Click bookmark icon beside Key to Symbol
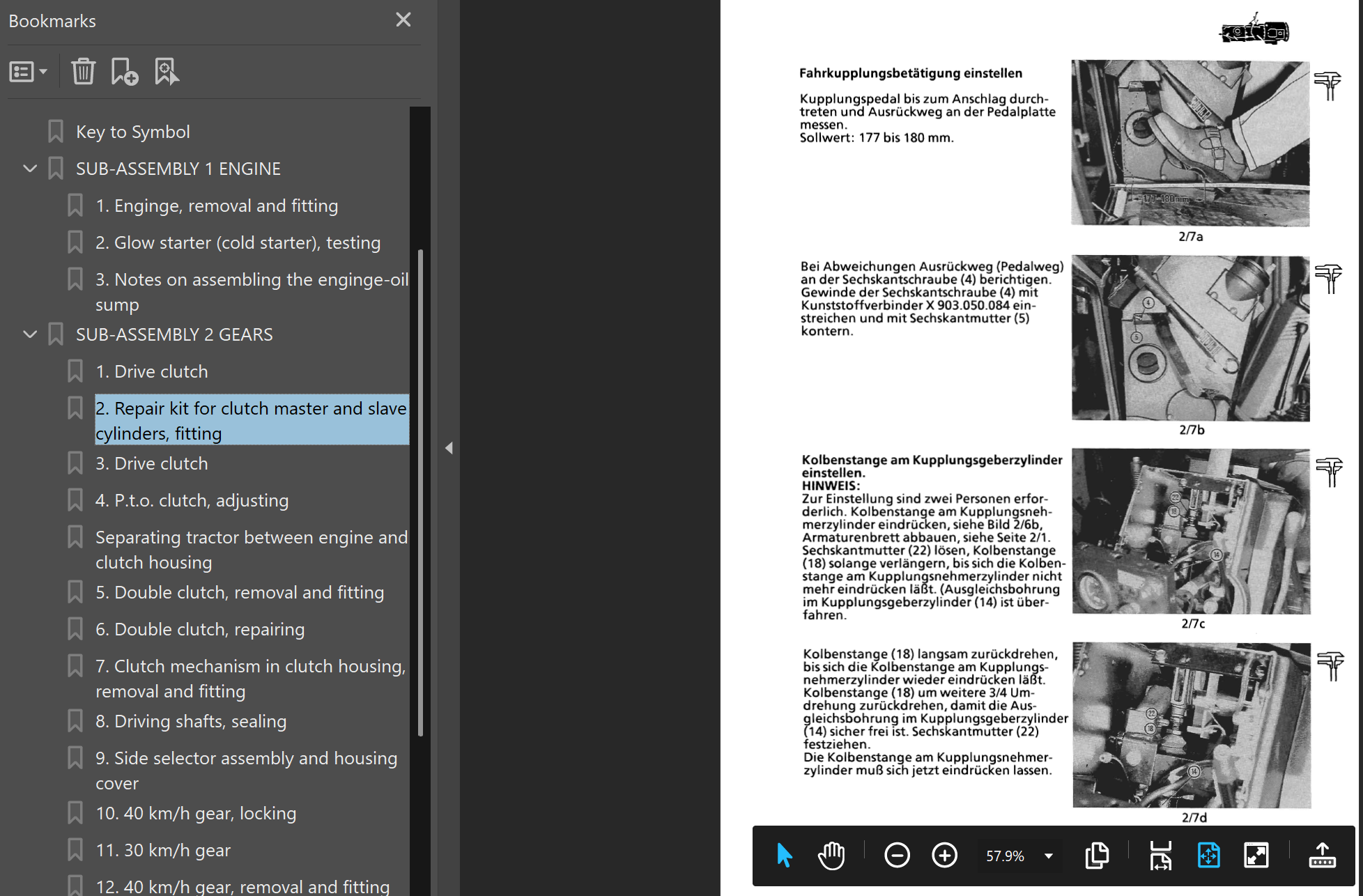Image resolution: width=1363 pixels, height=896 pixels. pyautogui.click(x=56, y=131)
